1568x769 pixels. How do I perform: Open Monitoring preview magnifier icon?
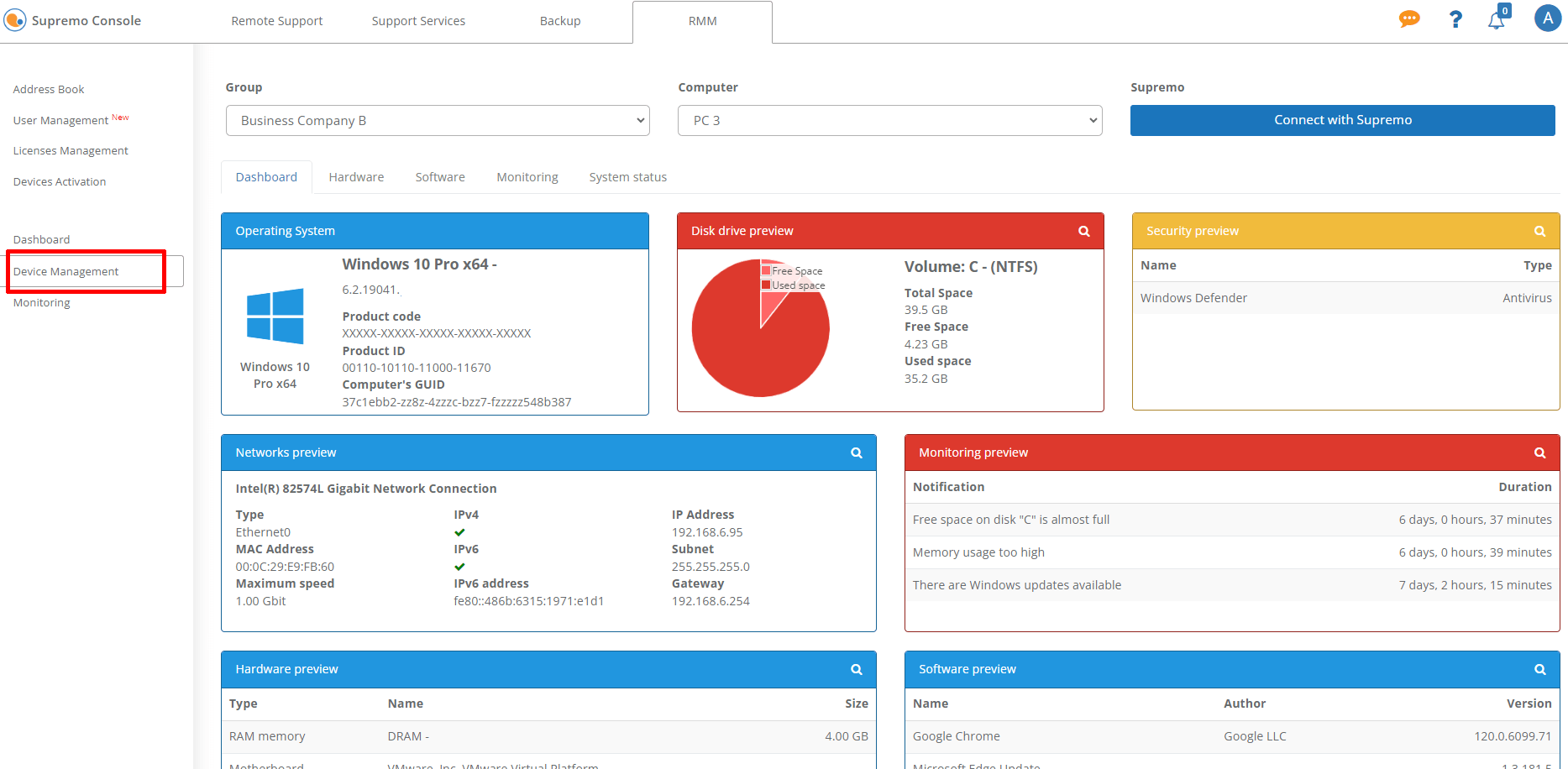coord(1540,453)
